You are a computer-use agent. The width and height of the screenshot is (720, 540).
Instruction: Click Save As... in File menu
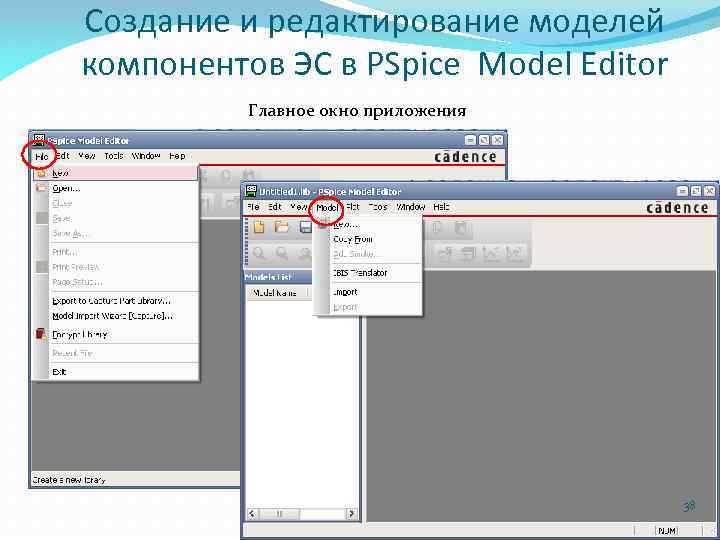tap(115, 233)
